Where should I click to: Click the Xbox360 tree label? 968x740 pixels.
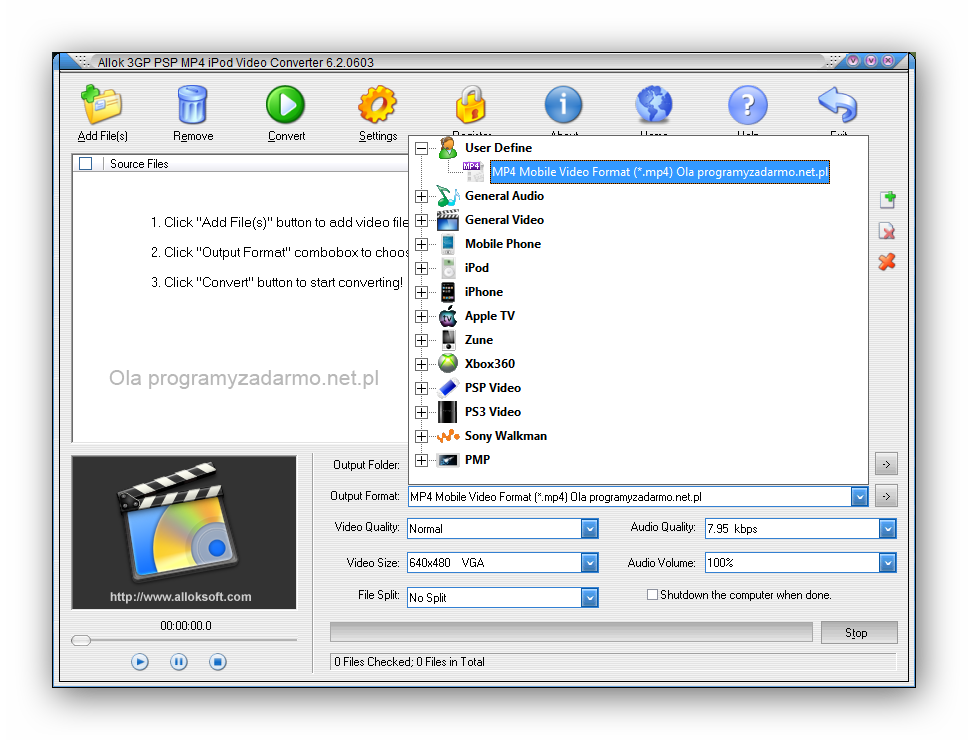[490, 364]
